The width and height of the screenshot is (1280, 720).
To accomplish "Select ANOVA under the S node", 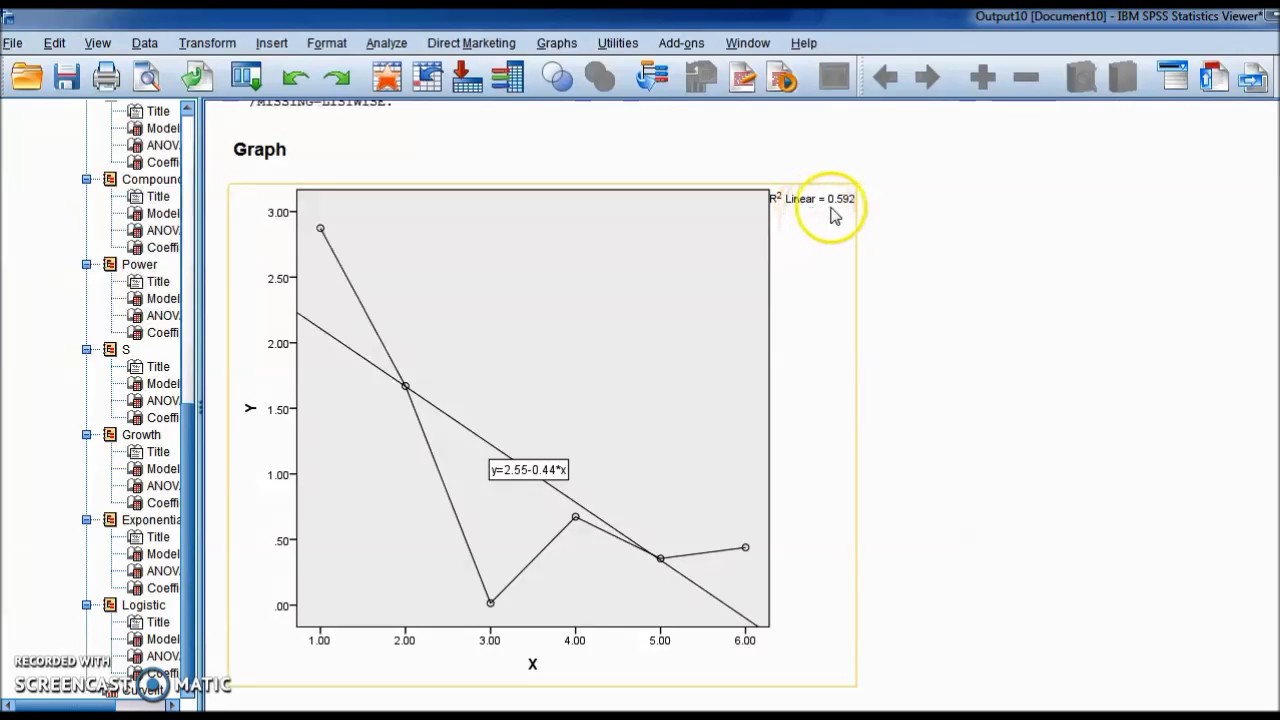I will [x=163, y=401].
